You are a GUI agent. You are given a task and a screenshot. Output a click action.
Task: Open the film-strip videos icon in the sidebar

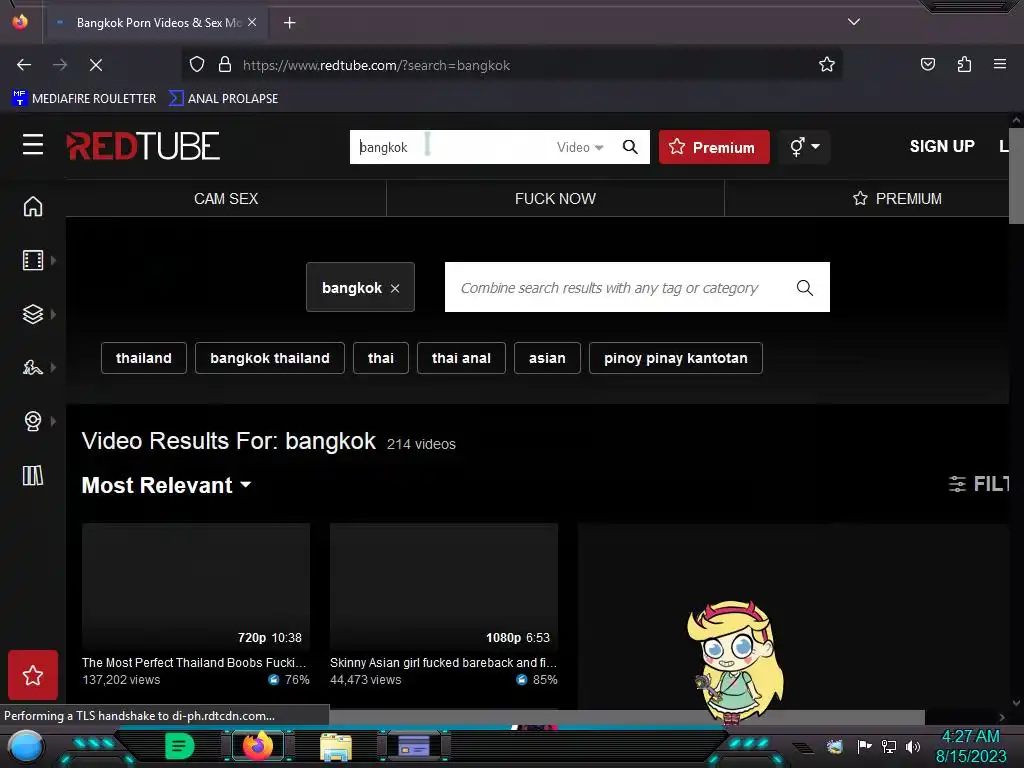[x=33, y=261]
